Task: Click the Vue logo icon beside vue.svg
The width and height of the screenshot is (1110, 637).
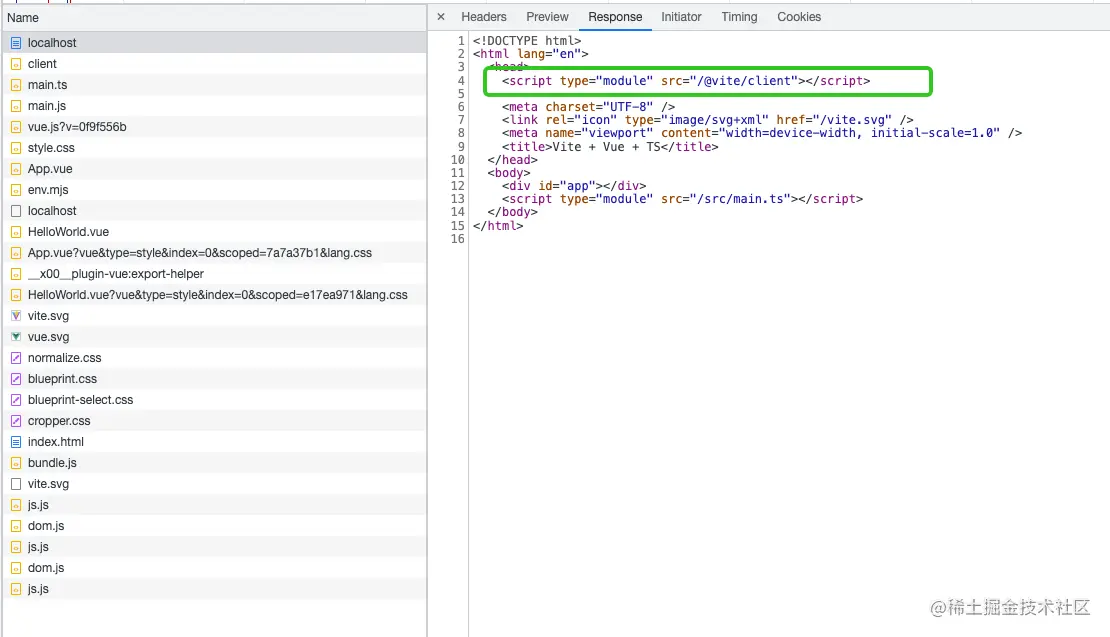Action: tap(16, 337)
